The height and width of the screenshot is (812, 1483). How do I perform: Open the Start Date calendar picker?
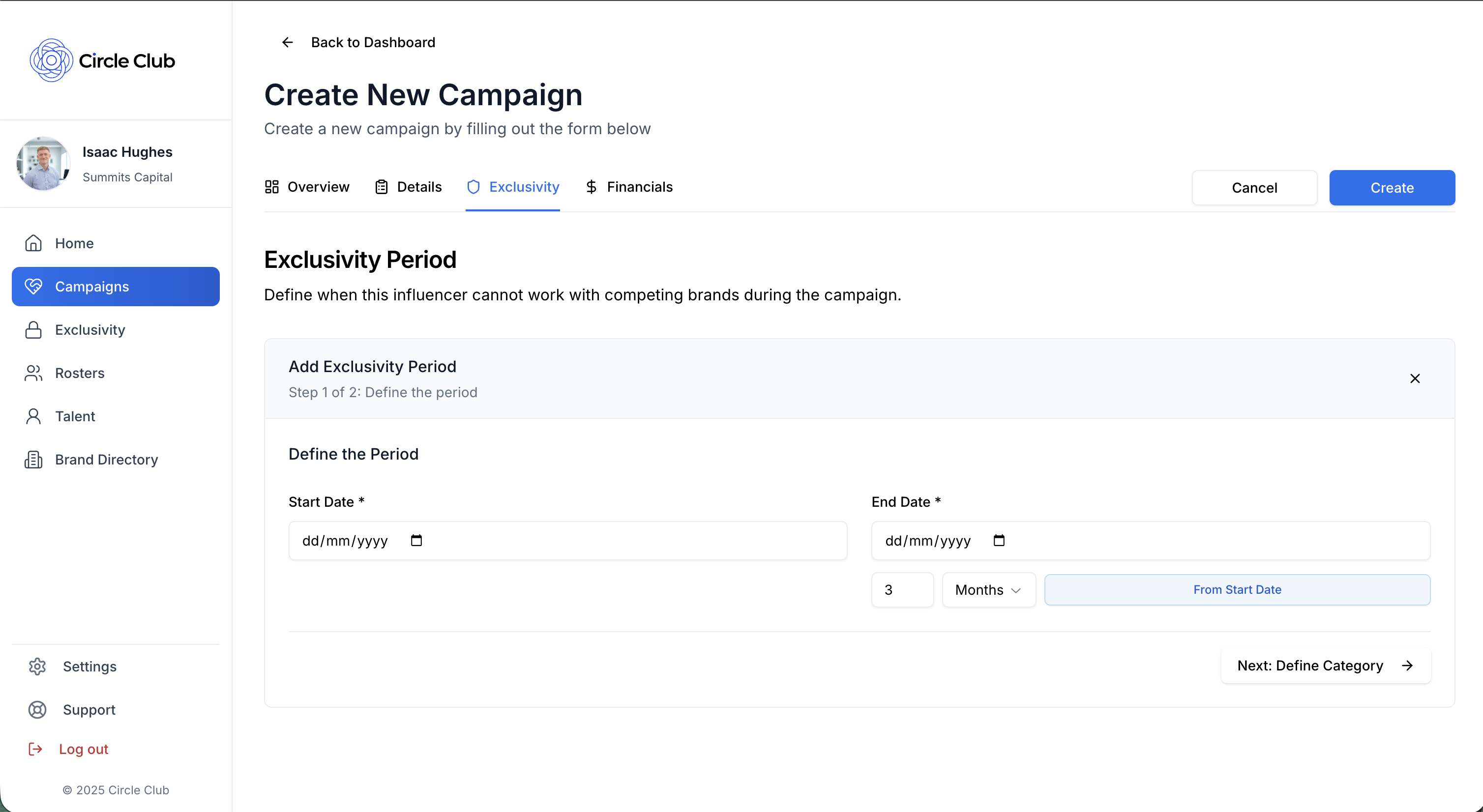click(416, 540)
